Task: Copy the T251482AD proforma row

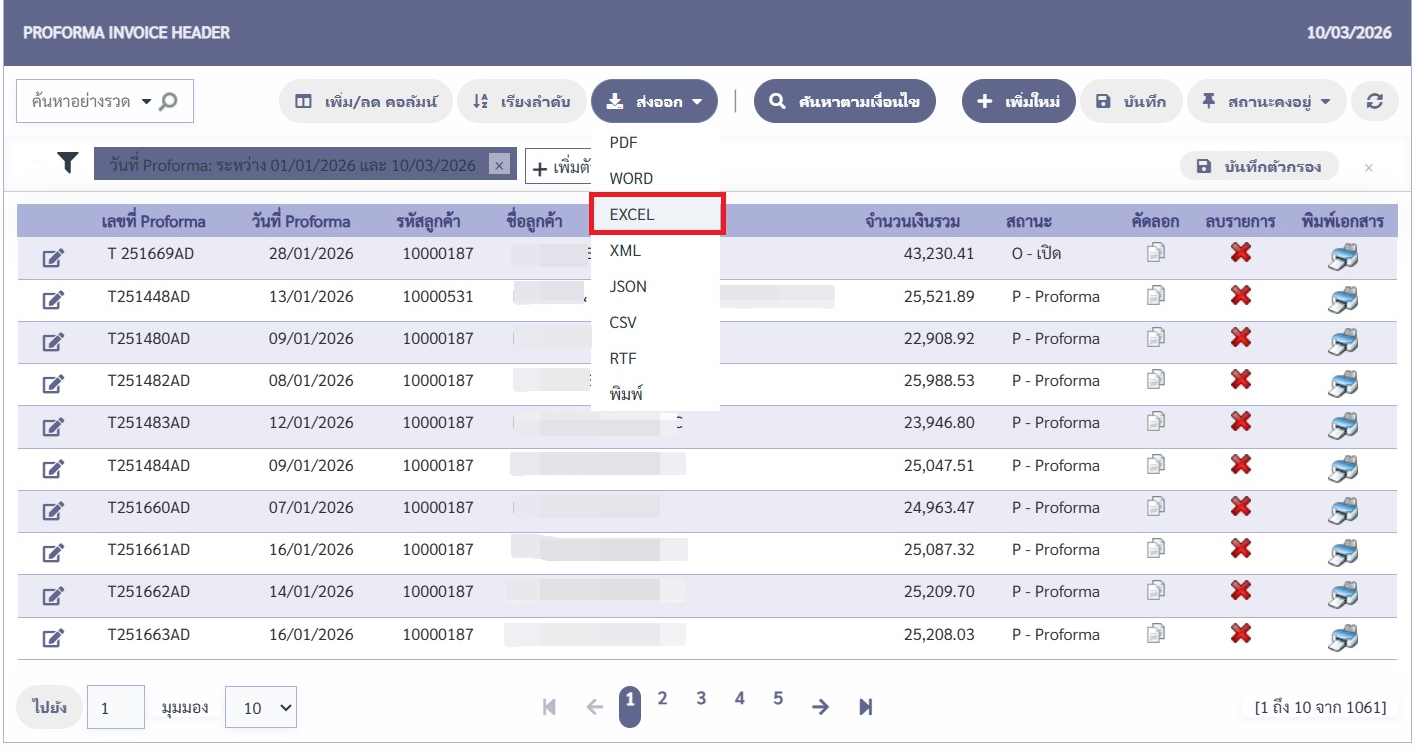Action: click(x=1156, y=380)
